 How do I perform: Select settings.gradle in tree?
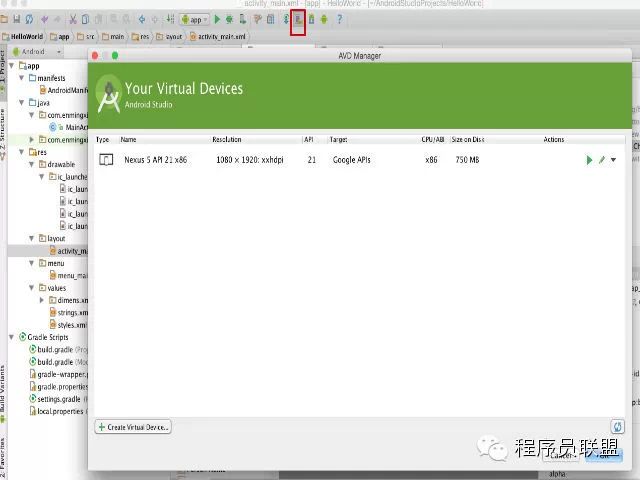[58, 399]
